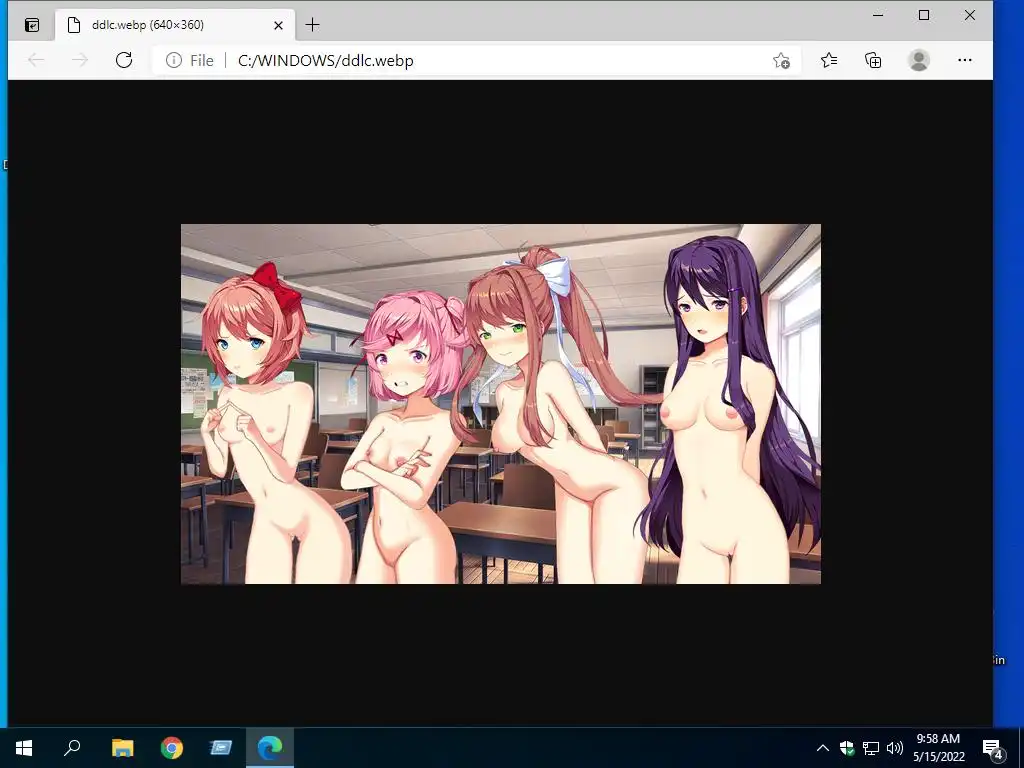Open clock showing 9:58 AM
This screenshot has width=1024, height=768.
938,748
